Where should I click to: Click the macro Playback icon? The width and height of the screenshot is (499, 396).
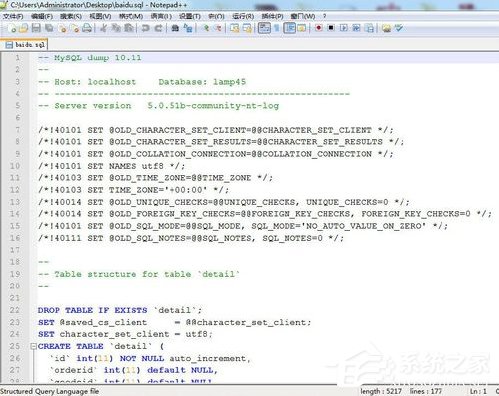pyautogui.click(x=344, y=28)
